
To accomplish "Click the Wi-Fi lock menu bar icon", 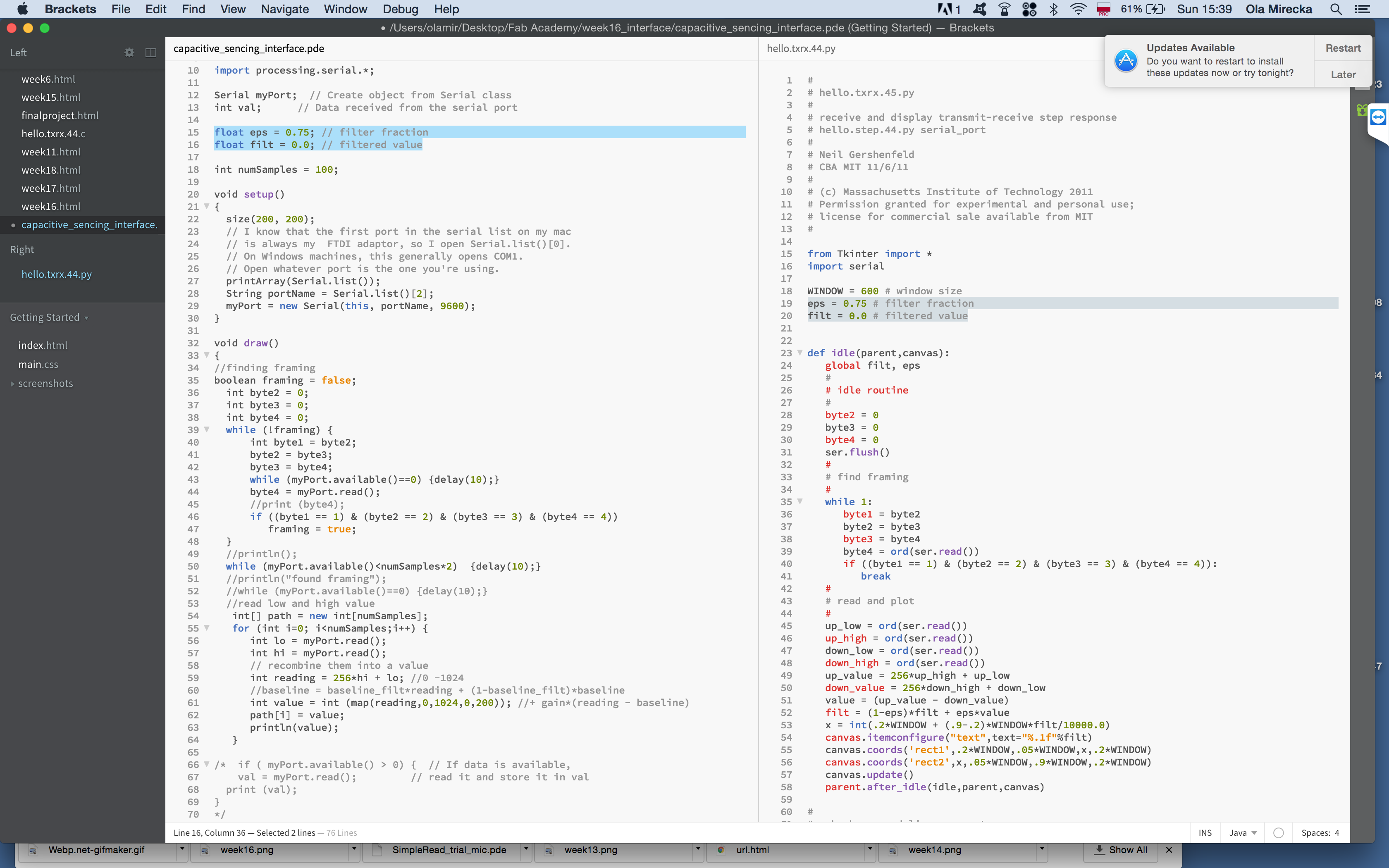I will click(1005, 9).
